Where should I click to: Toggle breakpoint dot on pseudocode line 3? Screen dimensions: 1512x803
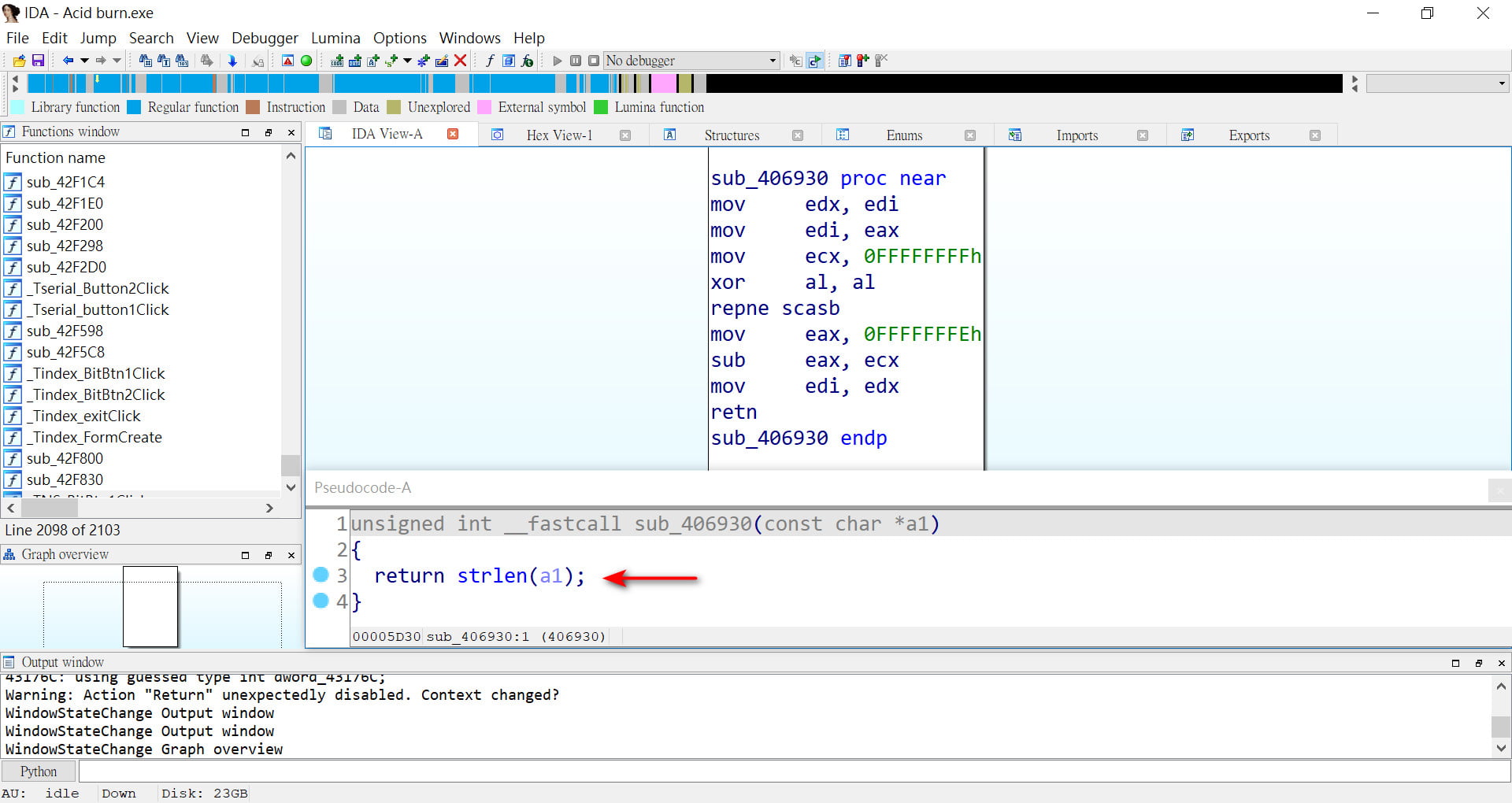click(x=321, y=575)
